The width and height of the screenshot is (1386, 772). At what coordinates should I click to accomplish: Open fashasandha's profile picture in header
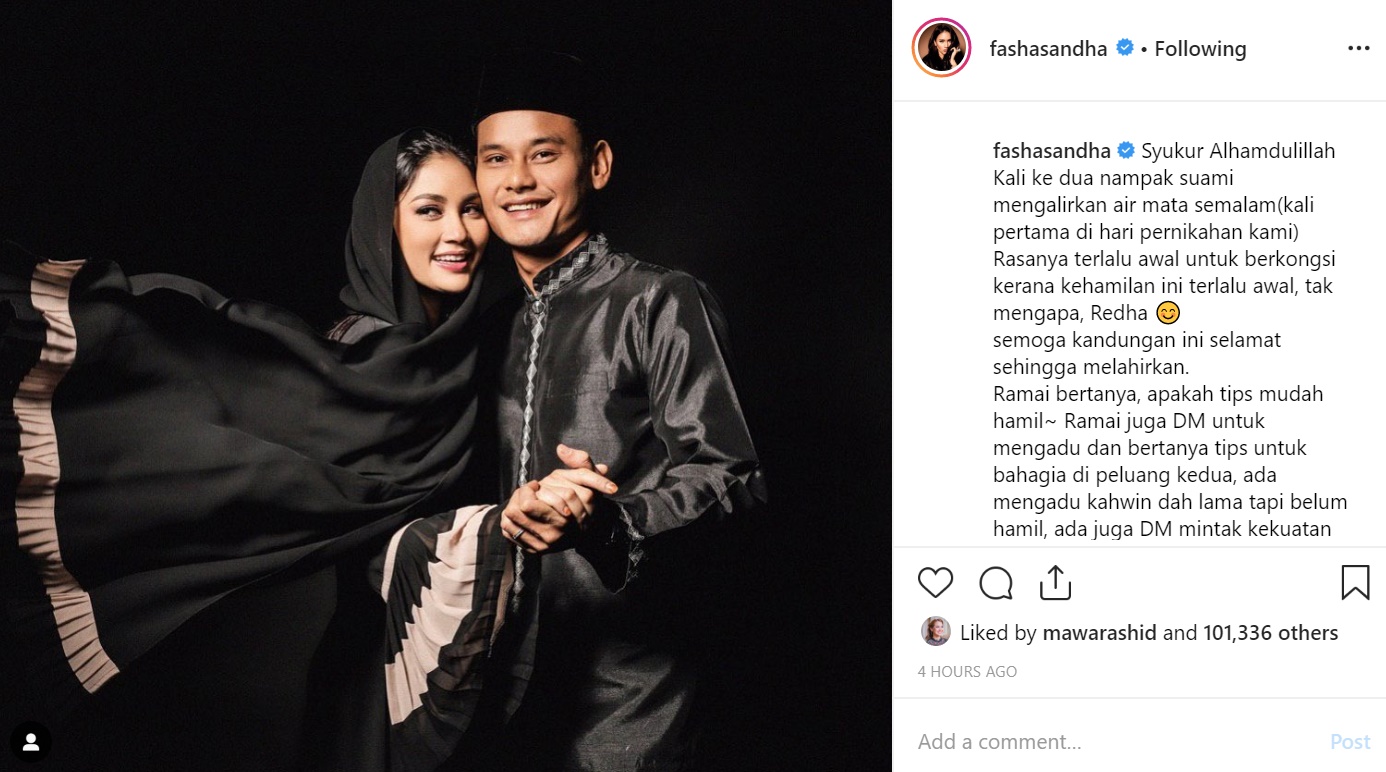coord(941,48)
